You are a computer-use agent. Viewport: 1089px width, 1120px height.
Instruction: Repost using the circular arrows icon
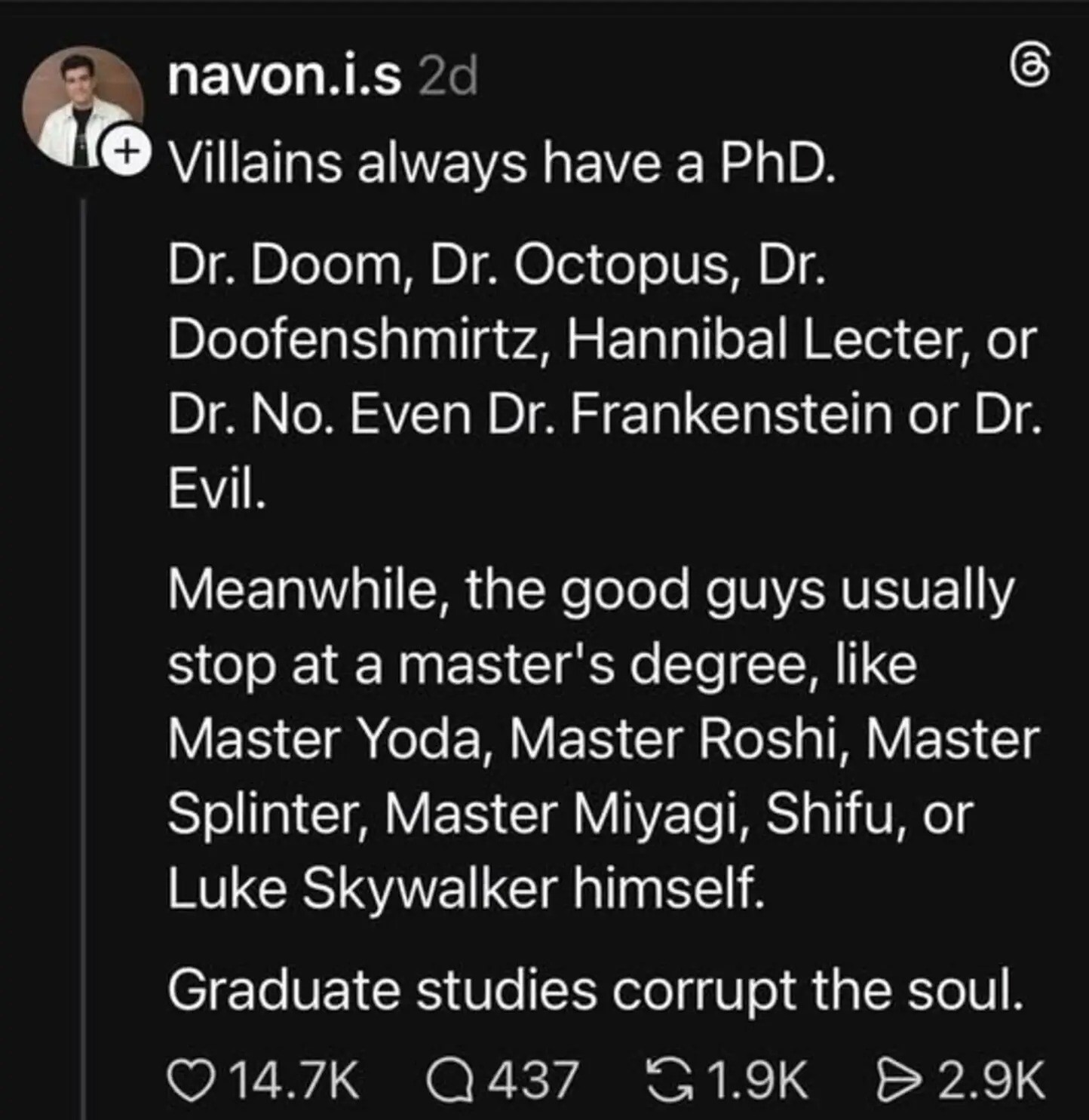pyautogui.click(x=669, y=1080)
